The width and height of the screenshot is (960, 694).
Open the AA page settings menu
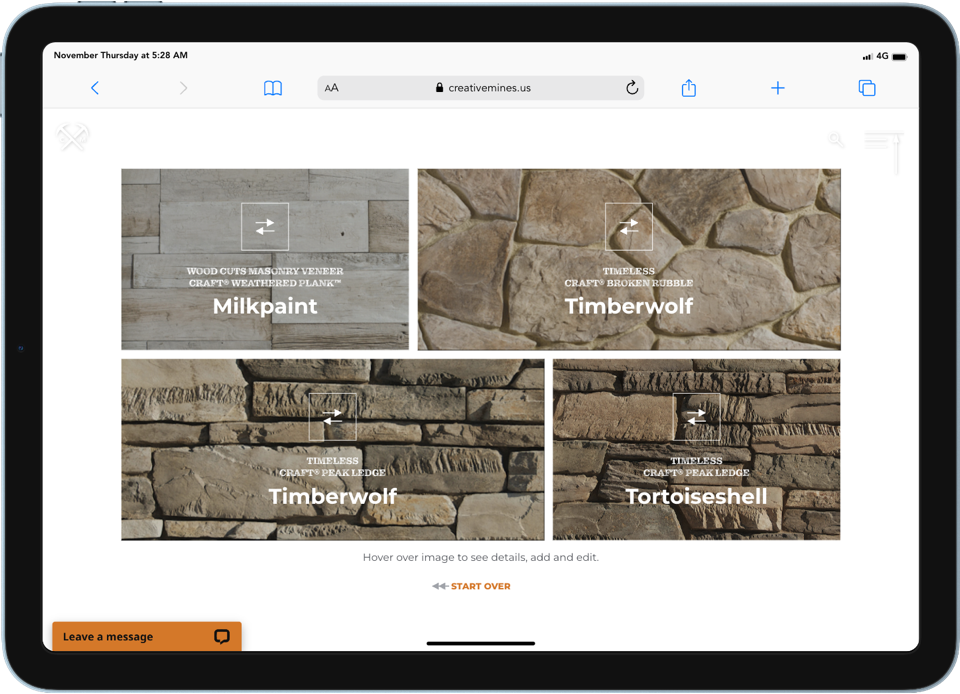(331, 88)
